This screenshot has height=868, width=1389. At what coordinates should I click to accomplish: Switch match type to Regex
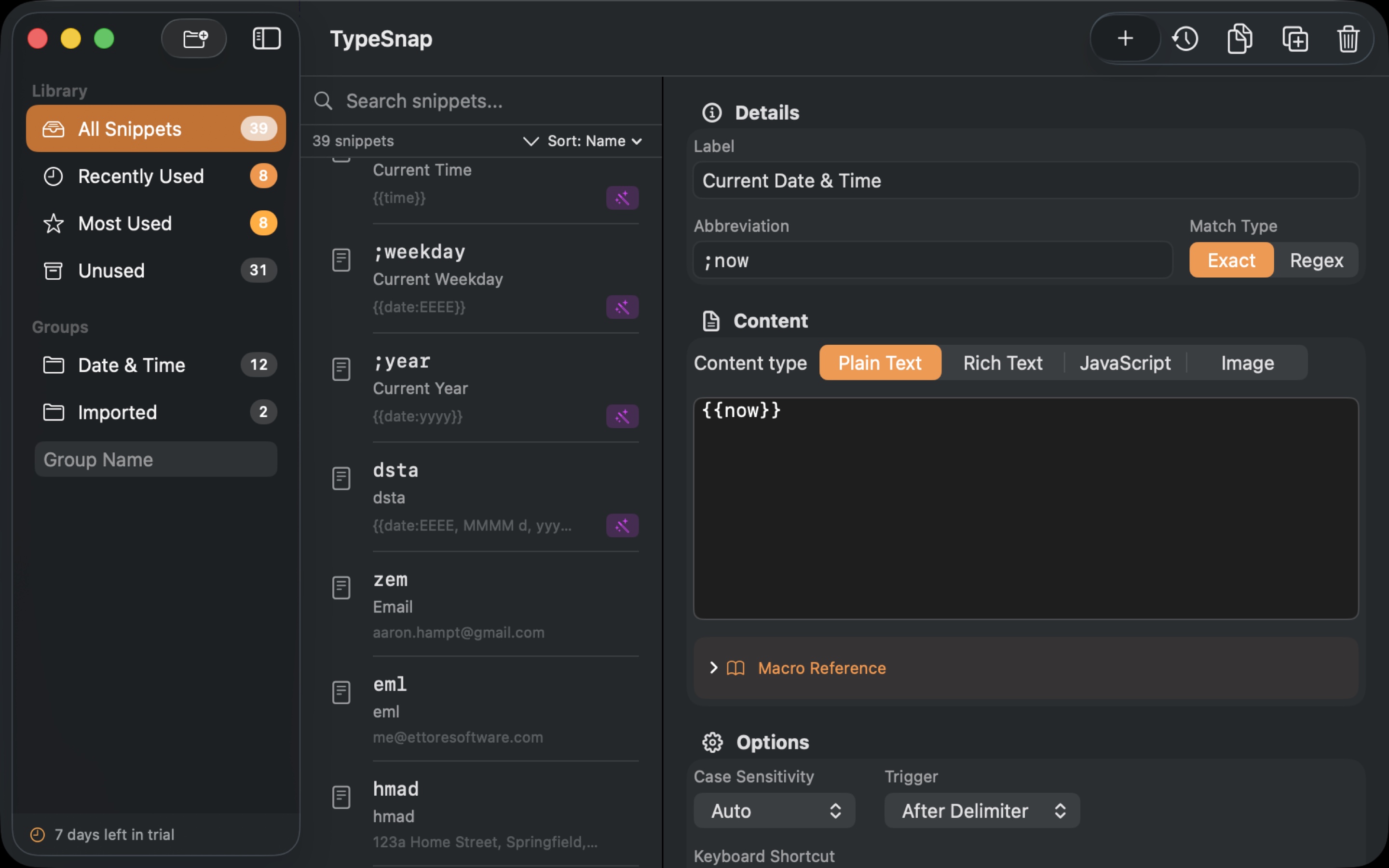(1316, 260)
